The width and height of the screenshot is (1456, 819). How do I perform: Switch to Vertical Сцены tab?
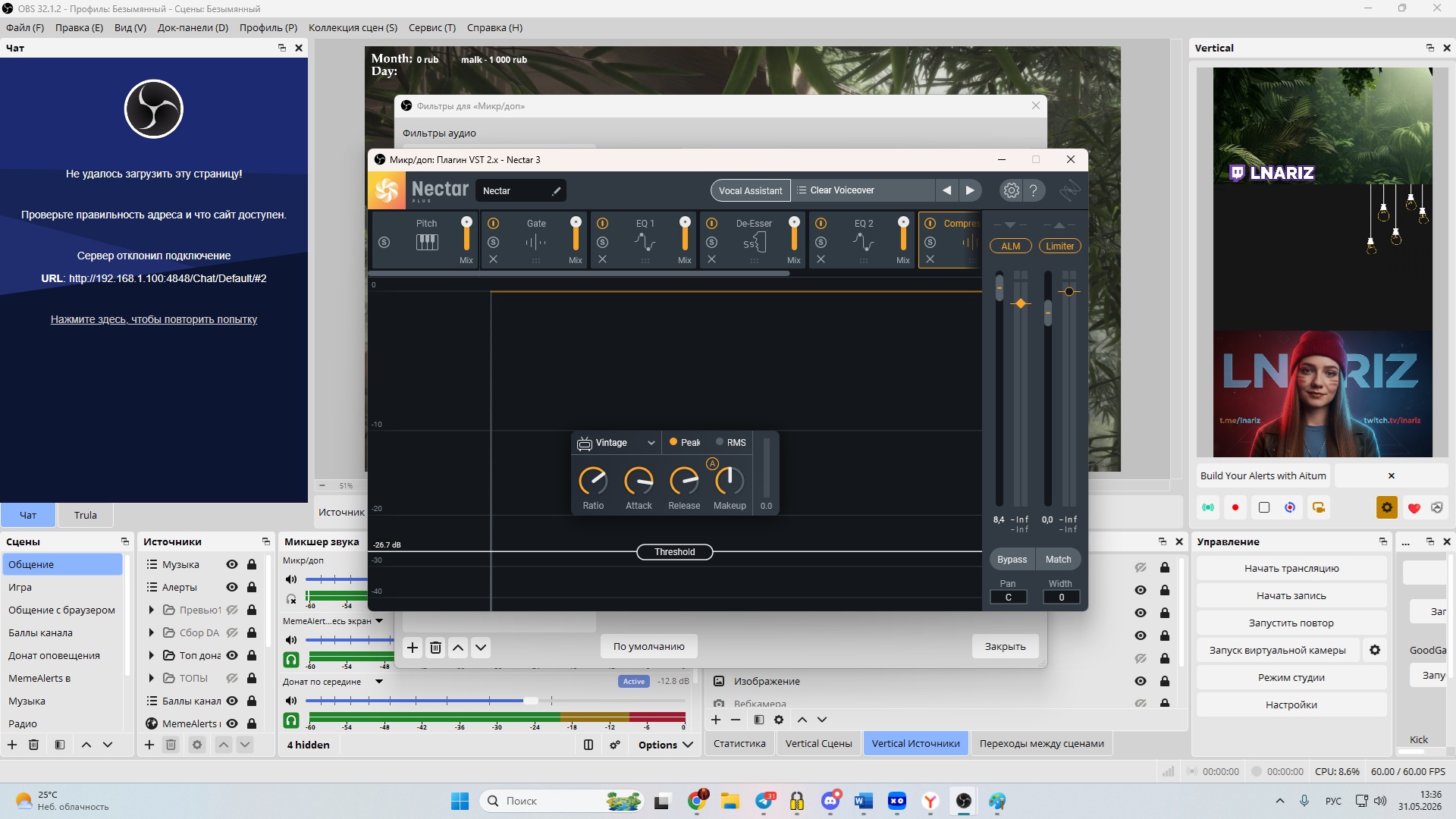(x=818, y=744)
